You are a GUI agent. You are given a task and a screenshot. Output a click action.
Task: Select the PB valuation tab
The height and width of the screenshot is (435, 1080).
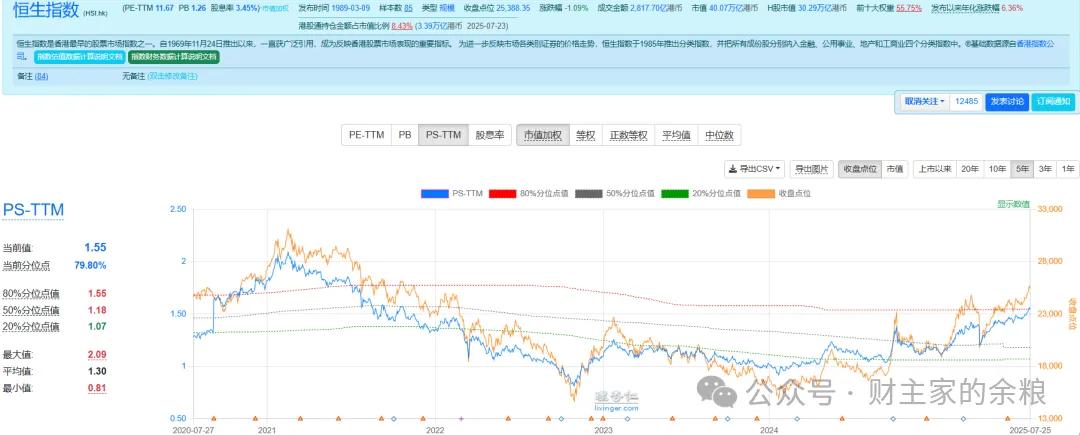[405, 135]
